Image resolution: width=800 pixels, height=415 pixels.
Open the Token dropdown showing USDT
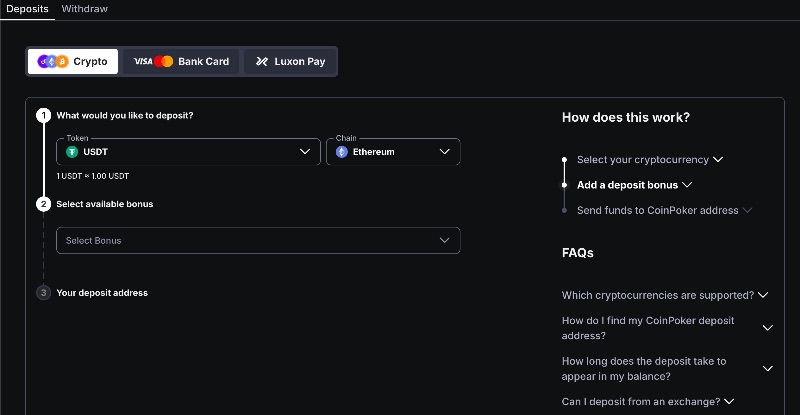pos(188,152)
